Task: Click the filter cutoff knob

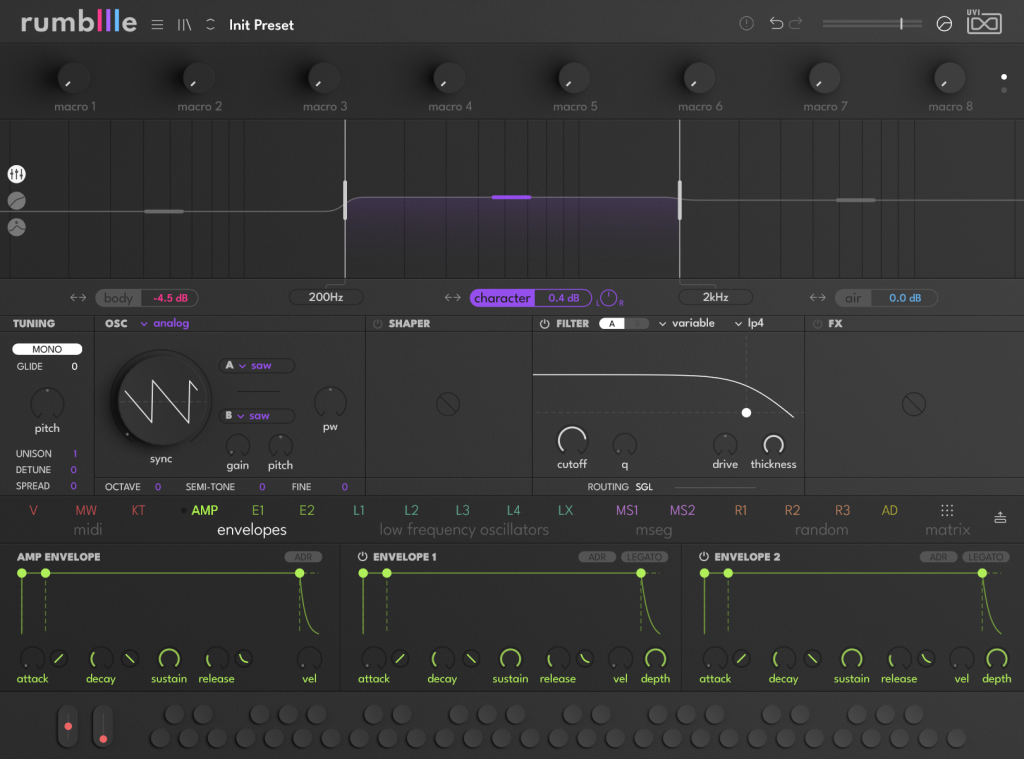Action: point(572,441)
